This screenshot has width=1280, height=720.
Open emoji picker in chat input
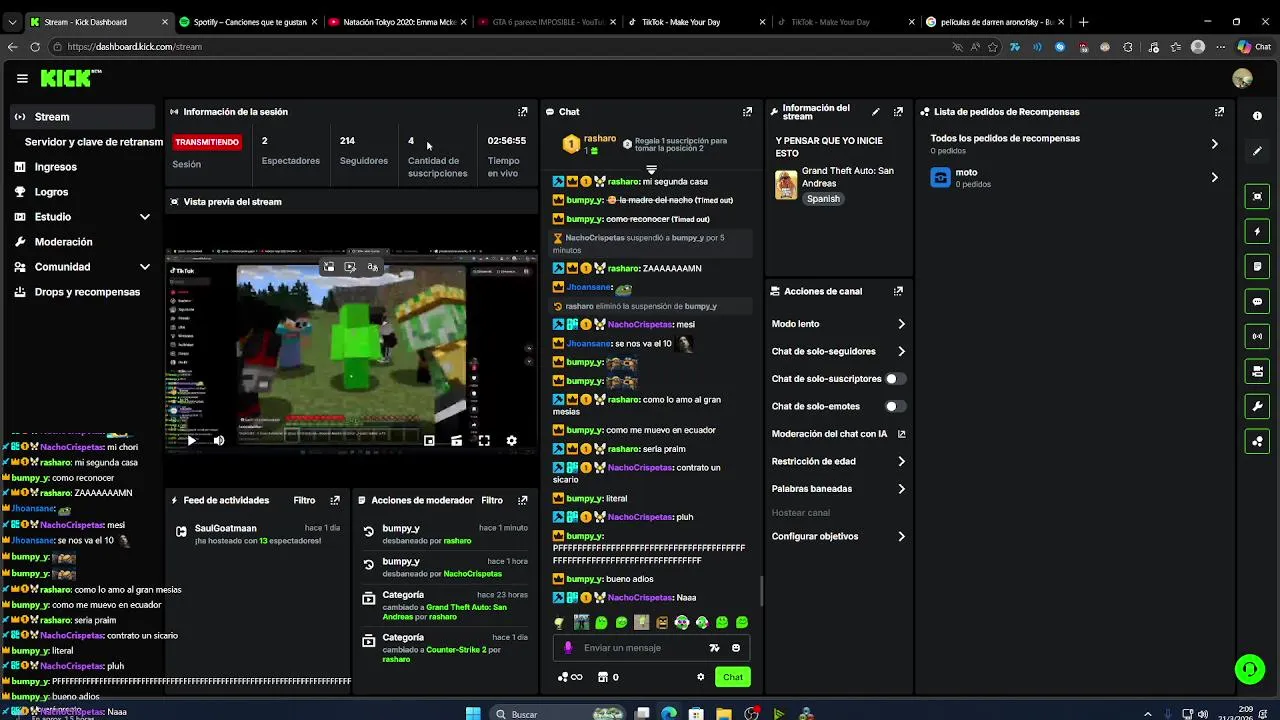[x=736, y=648]
